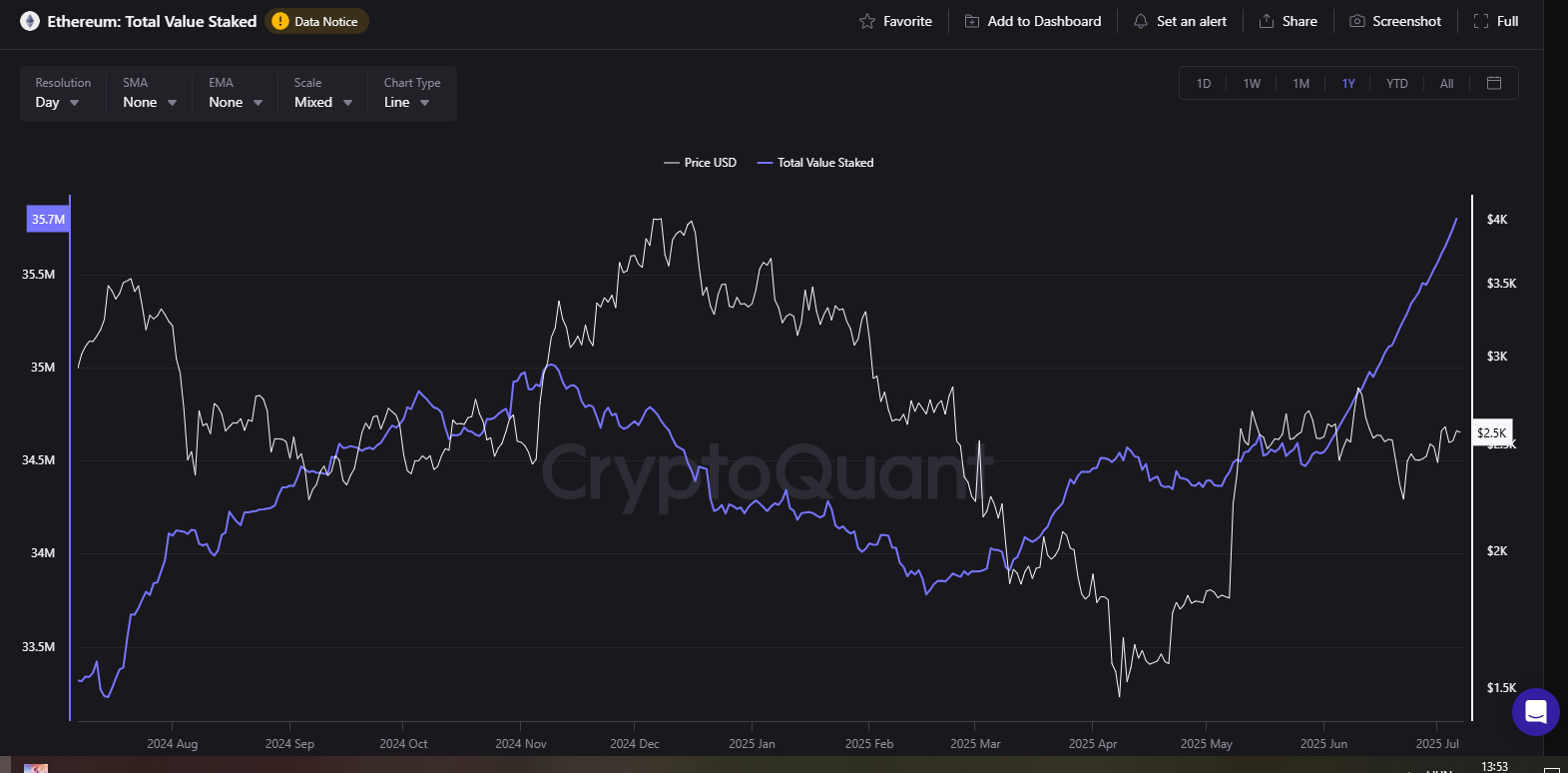This screenshot has height=773, width=1568.
Task: Click the Favorite label
Action: pos(907,21)
